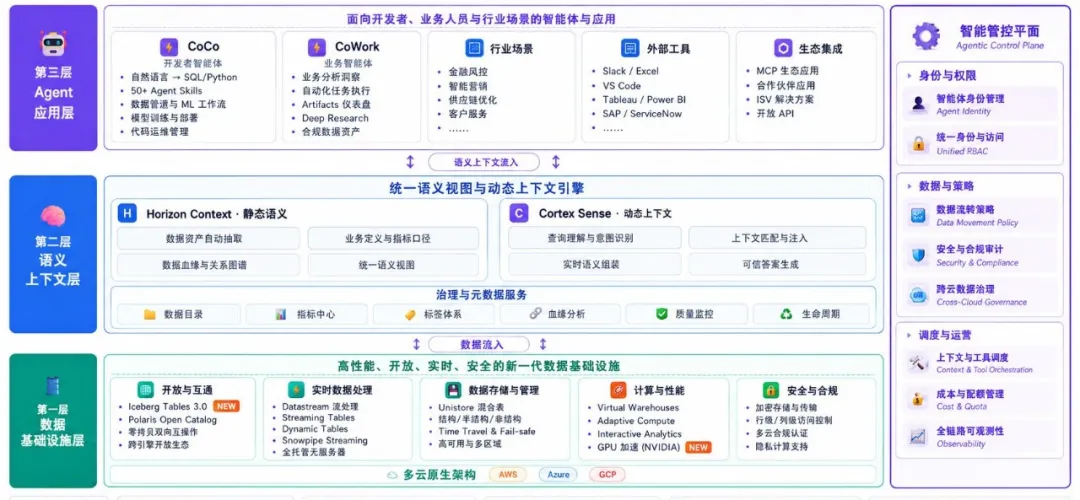Select the 数据血缘与关系图谱 box
The image size is (1080, 500).
208,264
